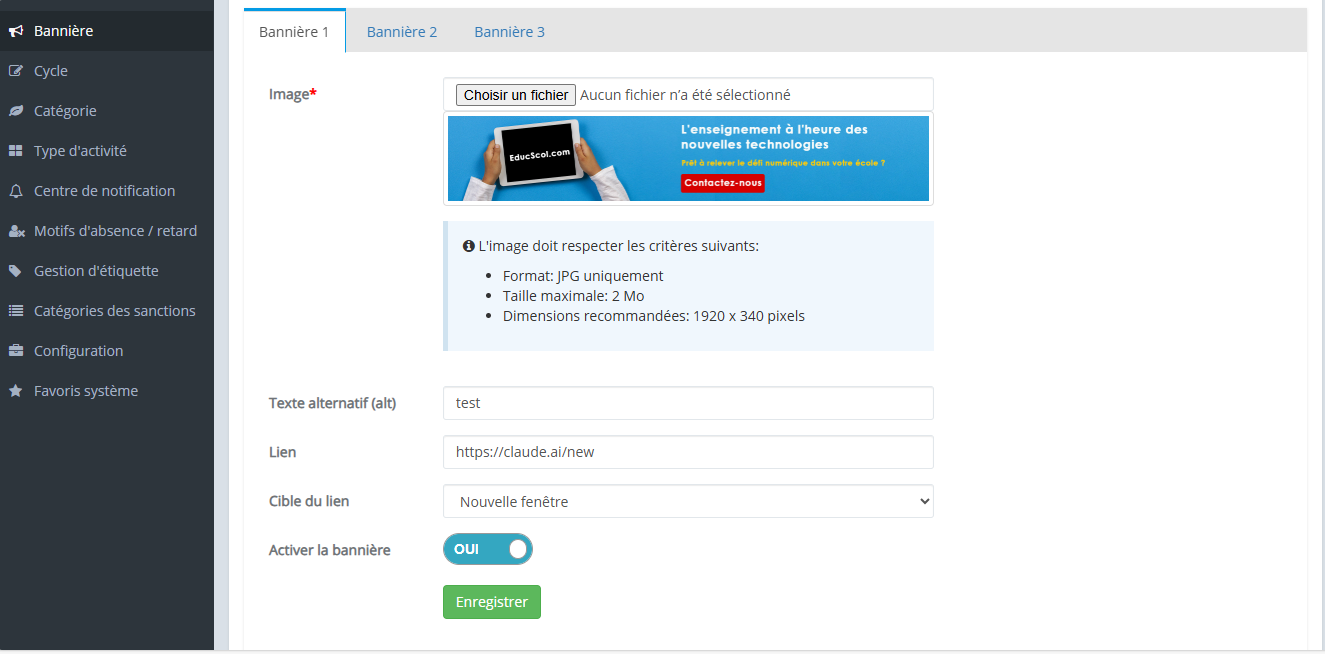Click the tag icon for Gestion d'étiquette
This screenshot has height=654, width=1325.
[16, 271]
